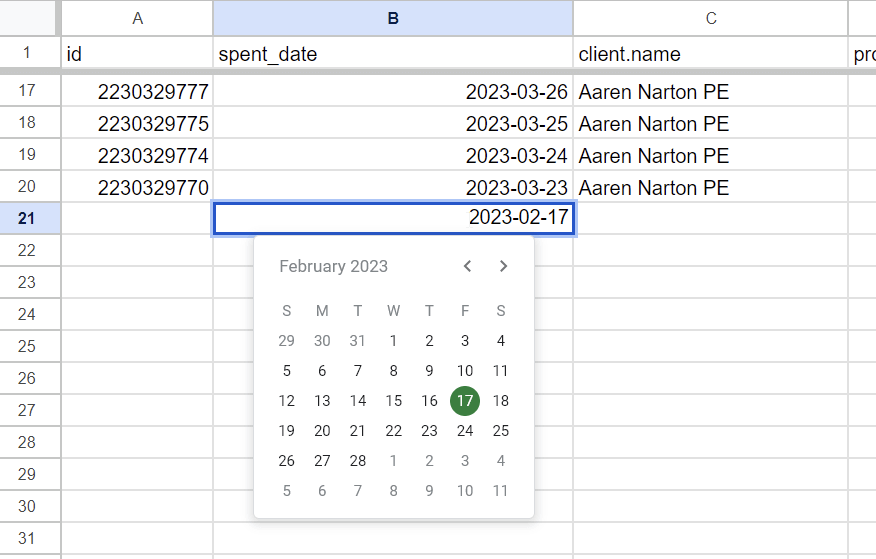876x559 pixels.
Task: Select the column A header
Action: [137, 18]
